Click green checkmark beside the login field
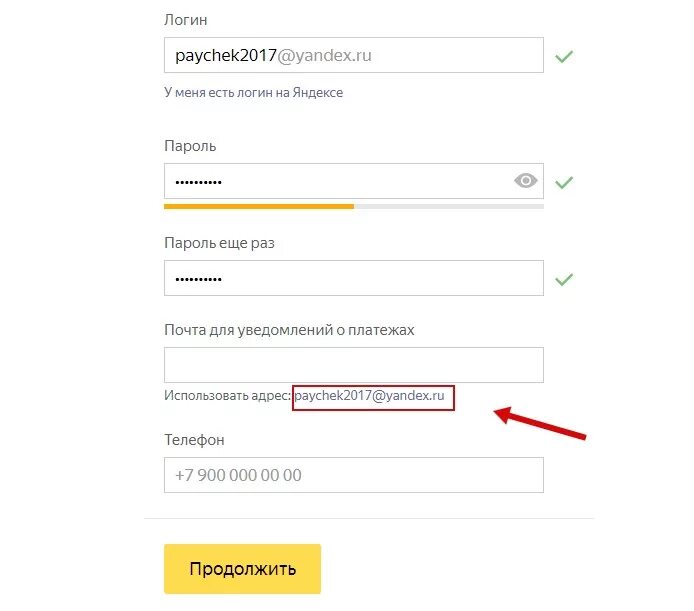694x611 pixels. (564, 56)
